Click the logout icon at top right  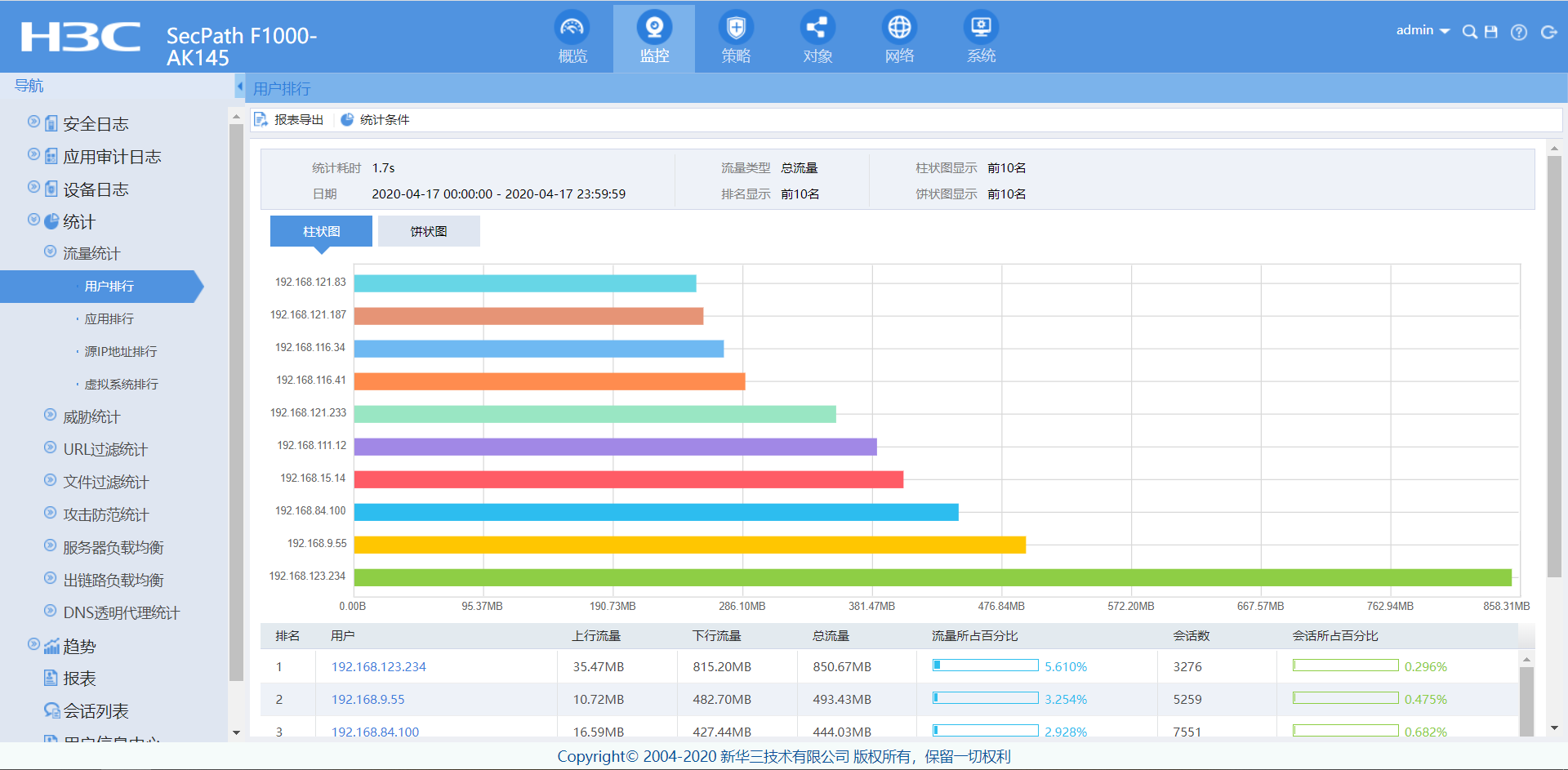click(1548, 32)
